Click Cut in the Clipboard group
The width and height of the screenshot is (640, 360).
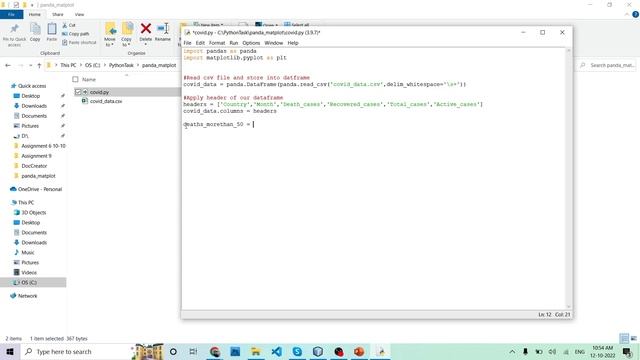(69, 25)
